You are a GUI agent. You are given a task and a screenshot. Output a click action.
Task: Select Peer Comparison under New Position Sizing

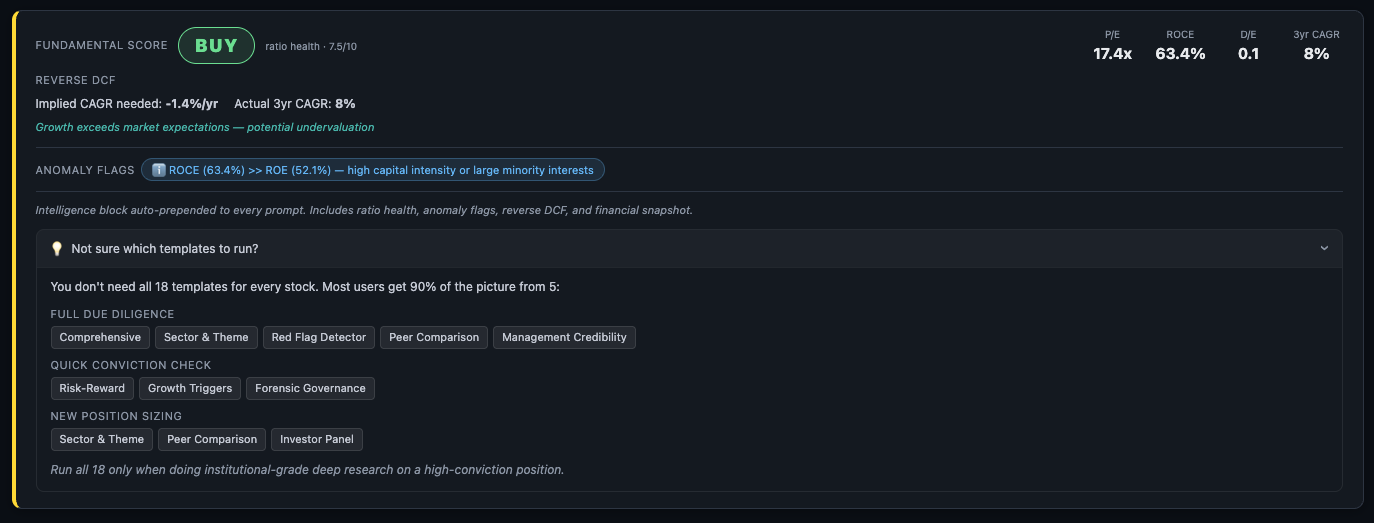point(212,439)
